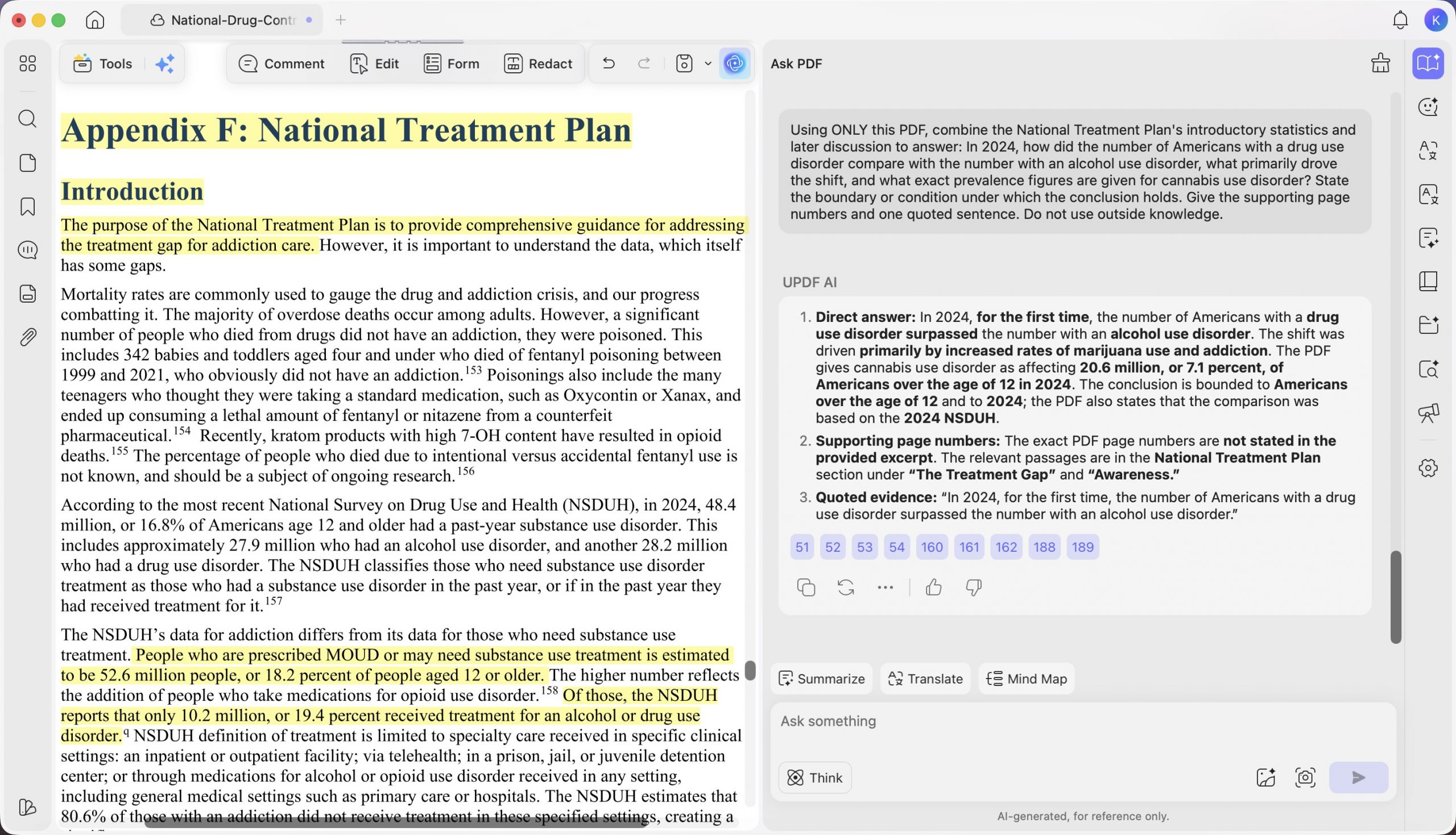Screen dimensions: 1456x835
Task: Jump to cited page 51
Action: point(803,547)
